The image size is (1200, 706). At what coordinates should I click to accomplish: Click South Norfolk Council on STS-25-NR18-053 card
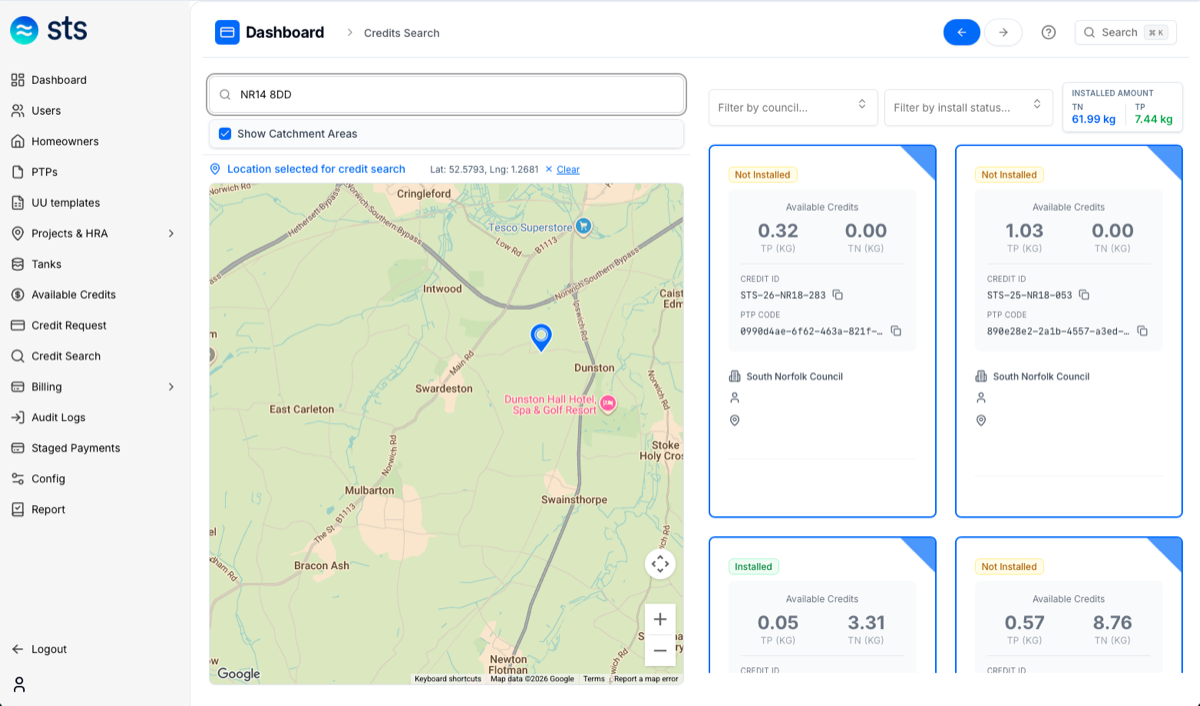(x=1041, y=377)
